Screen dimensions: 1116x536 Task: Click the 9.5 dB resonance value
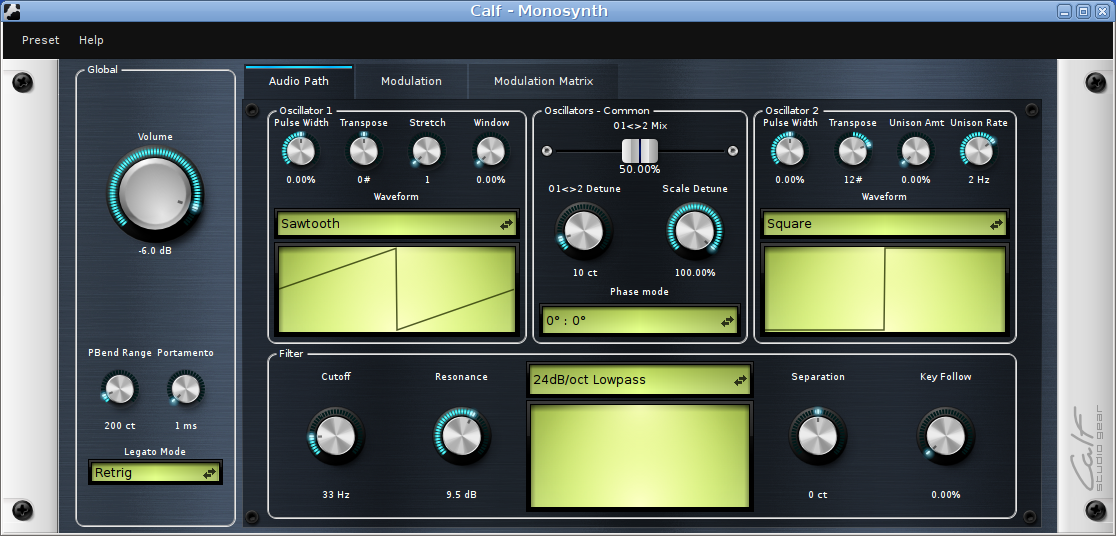pyautogui.click(x=461, y=495)
